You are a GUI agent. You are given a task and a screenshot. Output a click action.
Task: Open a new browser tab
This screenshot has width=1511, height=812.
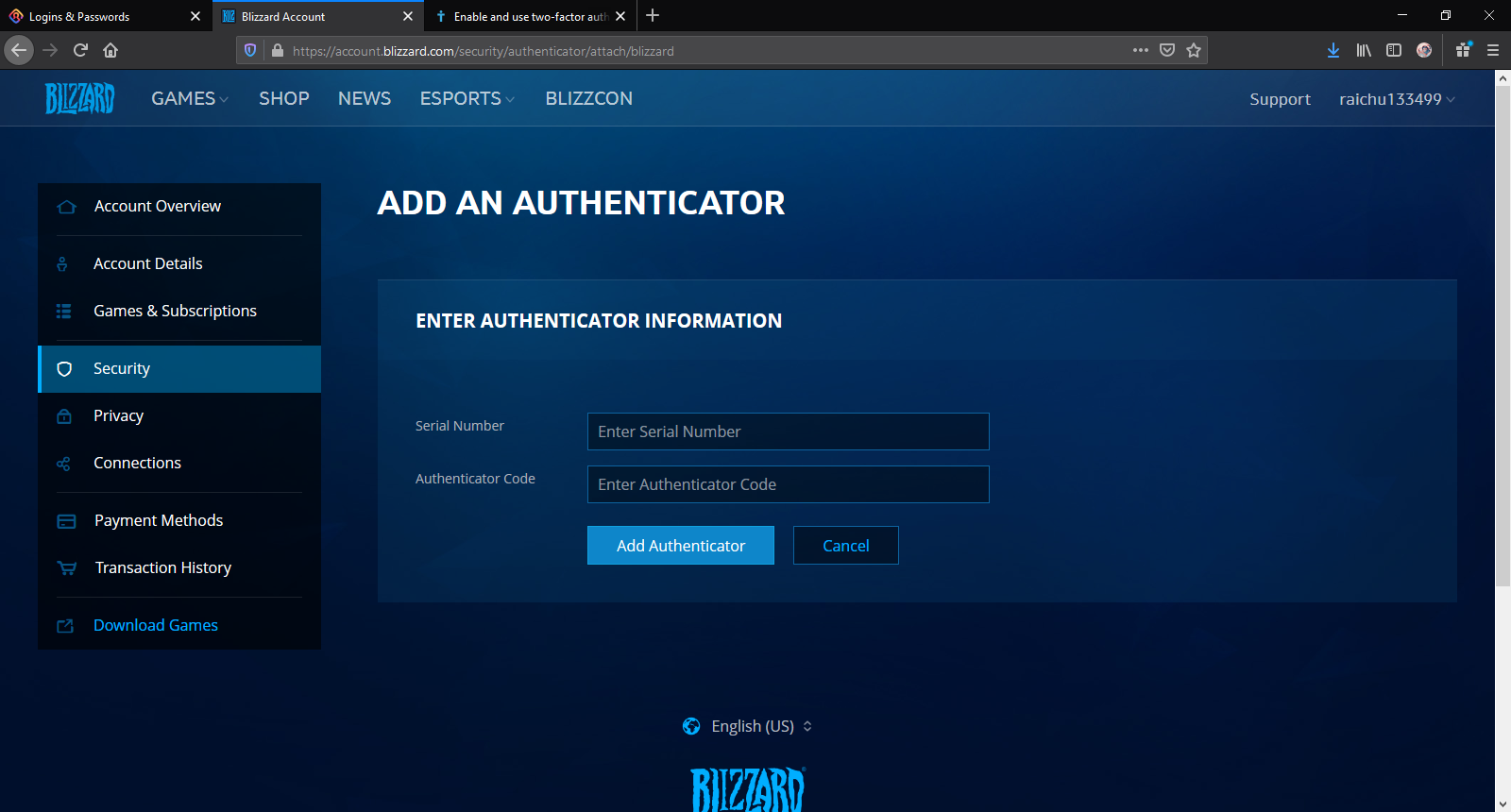click(x=653, y=16)
